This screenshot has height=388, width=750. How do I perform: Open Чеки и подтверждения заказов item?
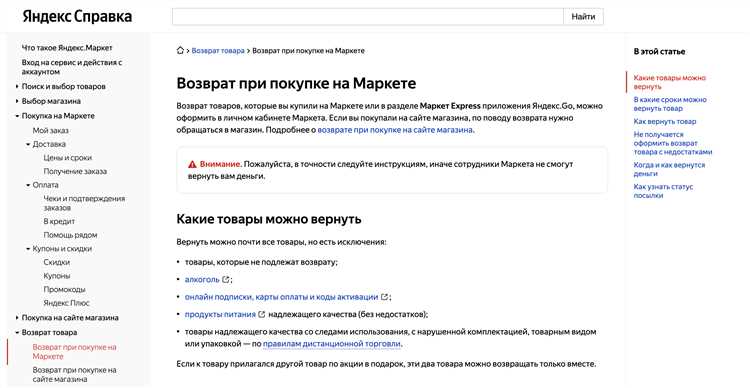point(84,203)
